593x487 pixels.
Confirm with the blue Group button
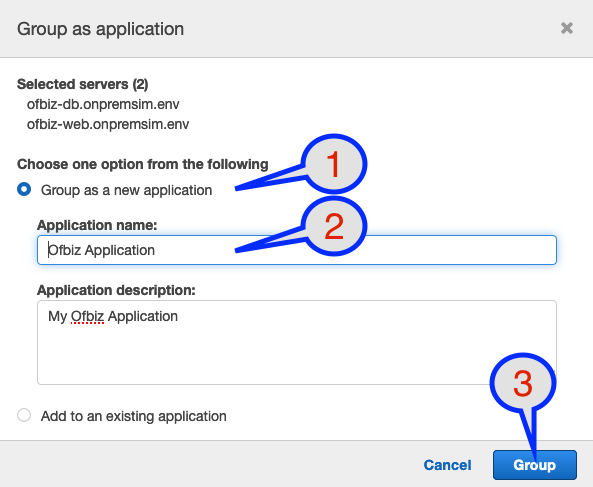[535, 465]
